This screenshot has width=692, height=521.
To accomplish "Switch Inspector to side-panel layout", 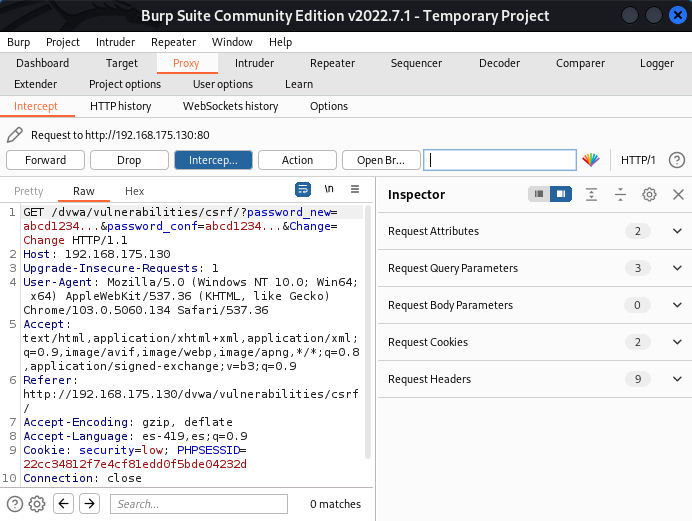I will (561, 194).
